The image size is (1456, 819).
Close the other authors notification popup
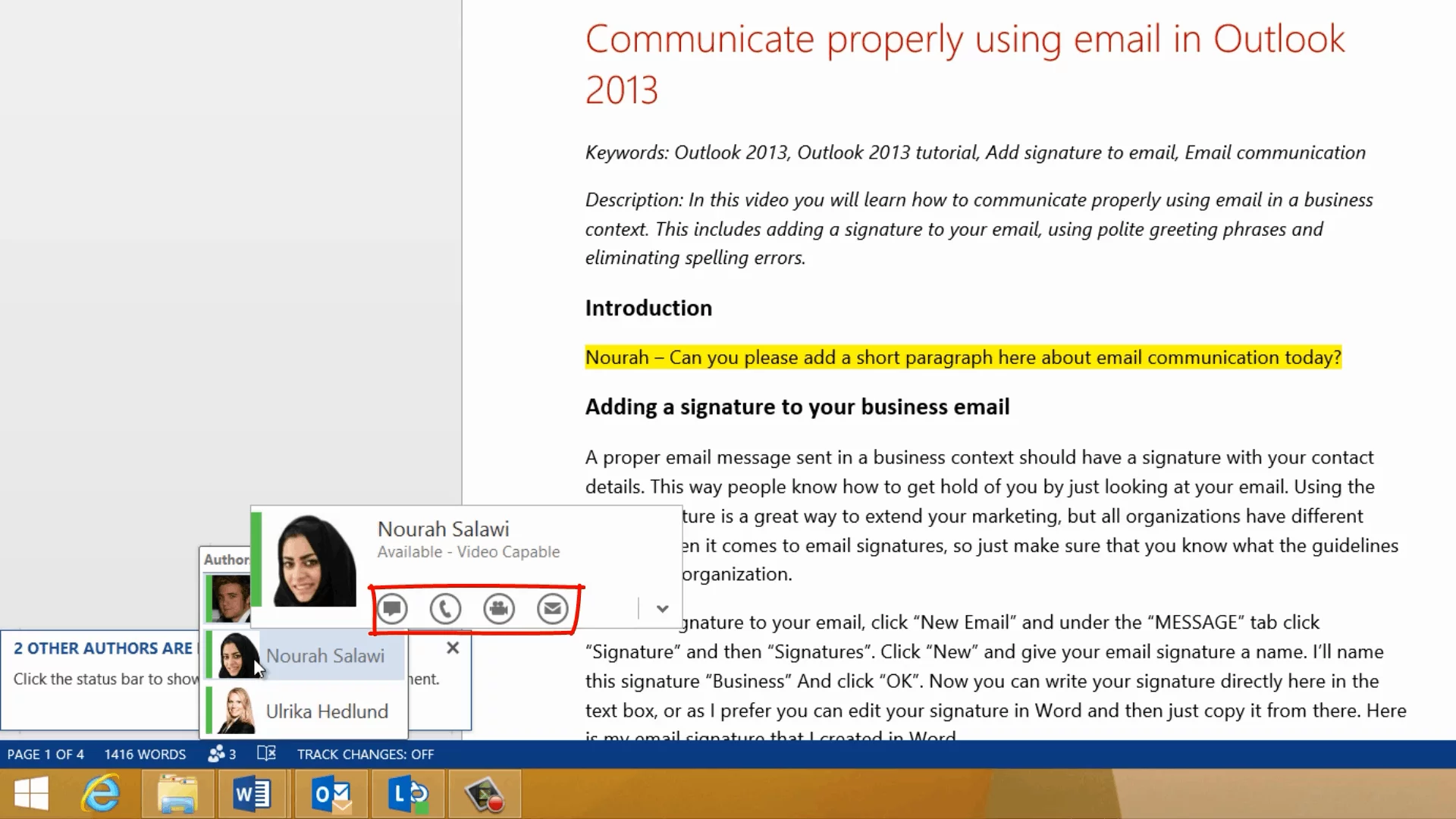point(453,648)
